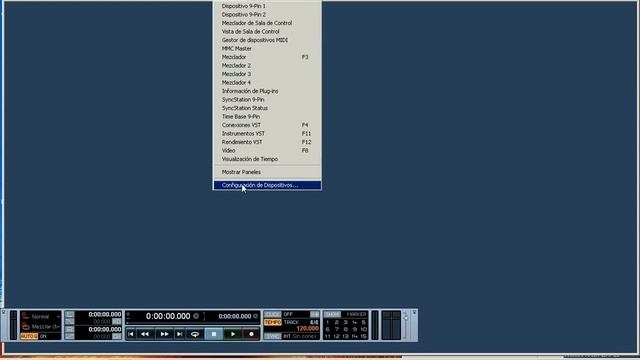Select SyncStation Status menu item
Screen dimensions: 640x360
point(267,108)
